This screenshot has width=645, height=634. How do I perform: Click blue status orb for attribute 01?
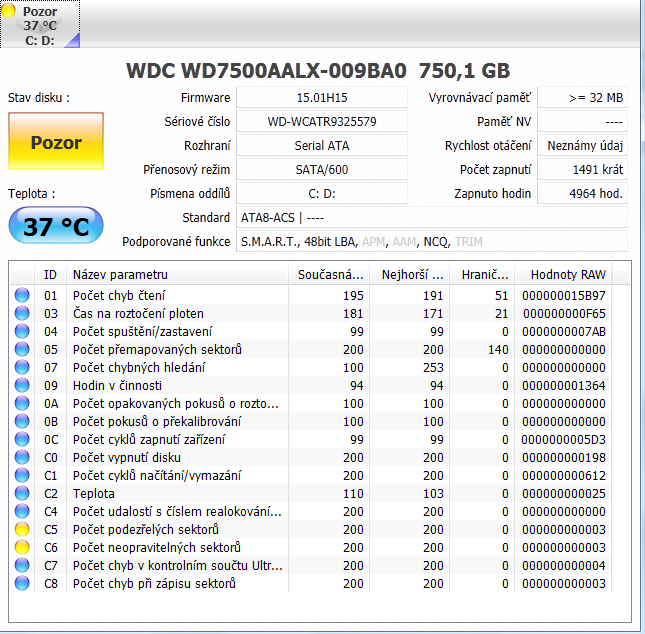point(22,295)
